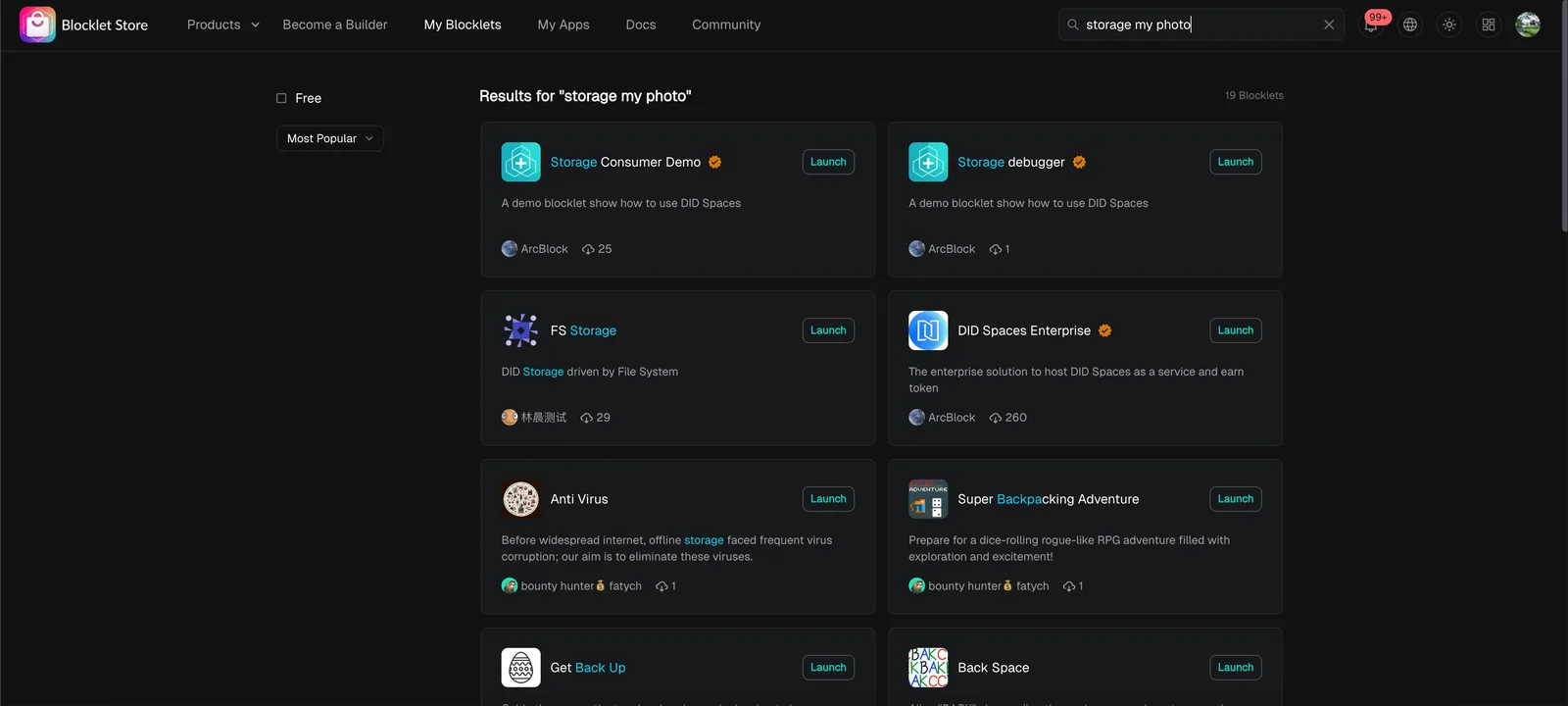Click search field containing 'storage my photo'
The height and width of the screenshot is (706, 1568).
pos(1200,25)
